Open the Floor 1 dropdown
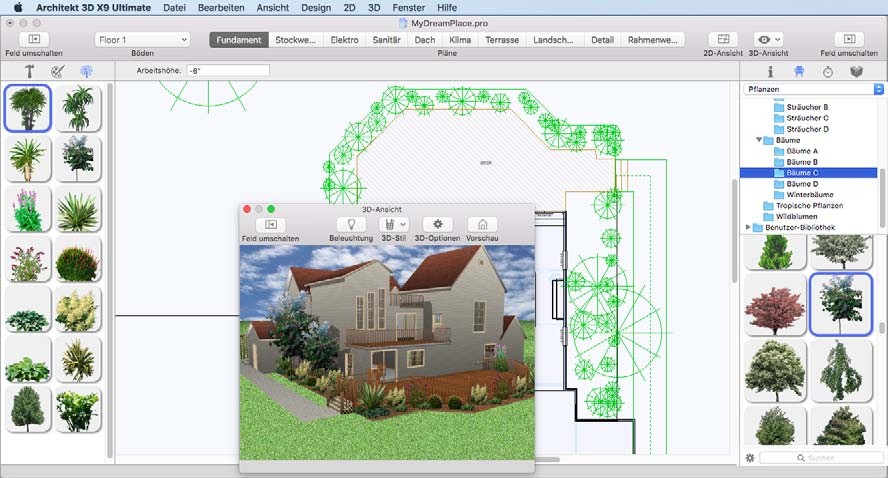 (x=143, y=40)
